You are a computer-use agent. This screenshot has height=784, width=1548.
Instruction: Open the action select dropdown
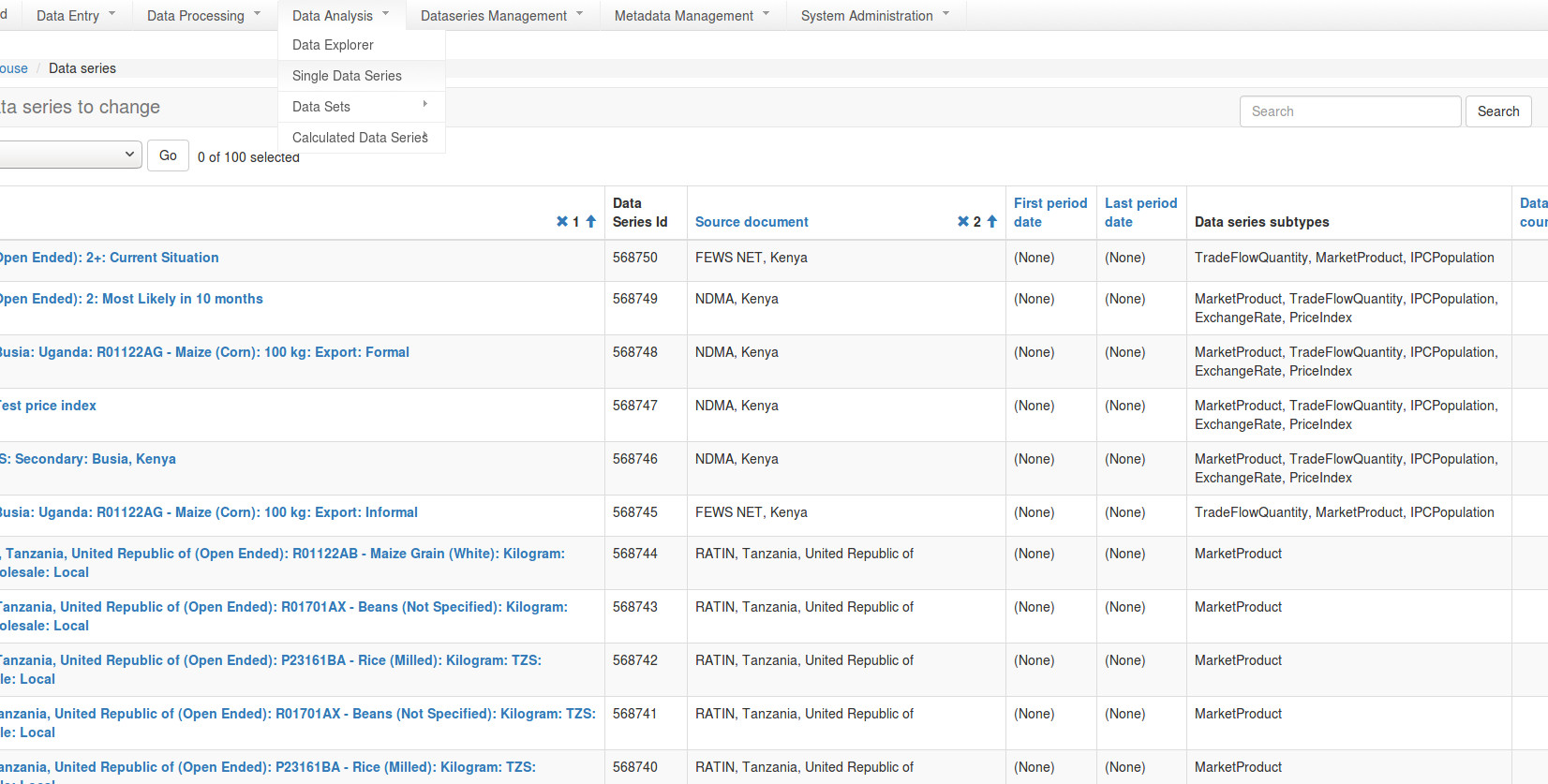coord(69,155)
